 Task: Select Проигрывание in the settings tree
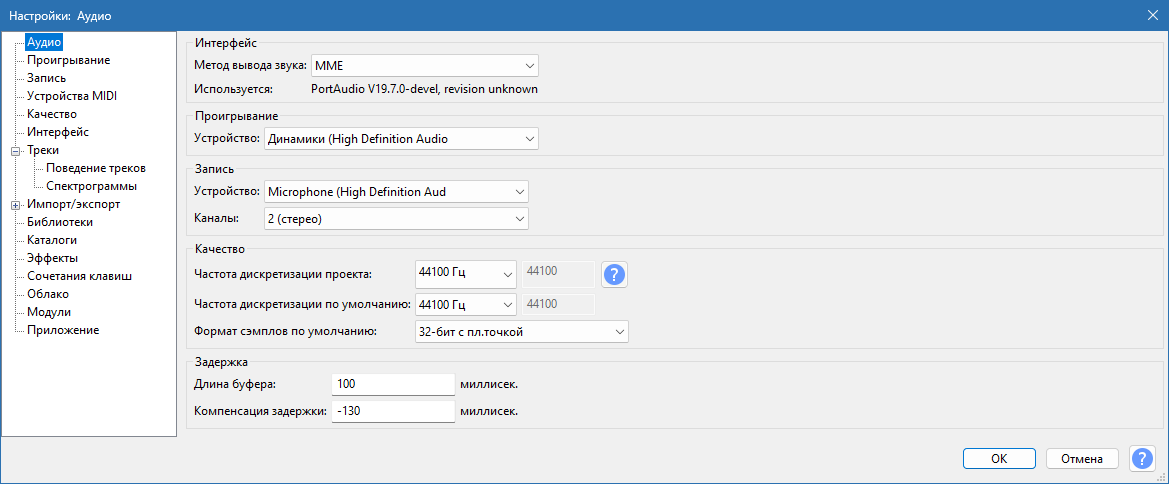pos(69,60)
